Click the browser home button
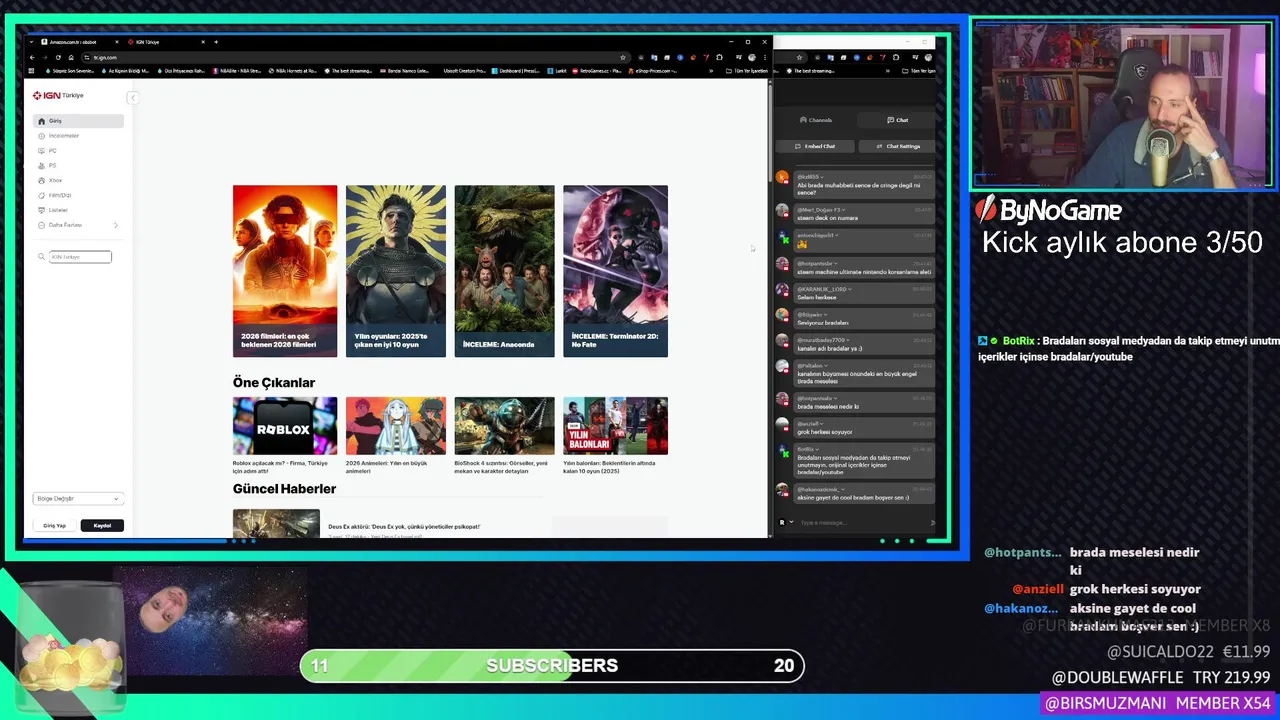 point(71,57)
